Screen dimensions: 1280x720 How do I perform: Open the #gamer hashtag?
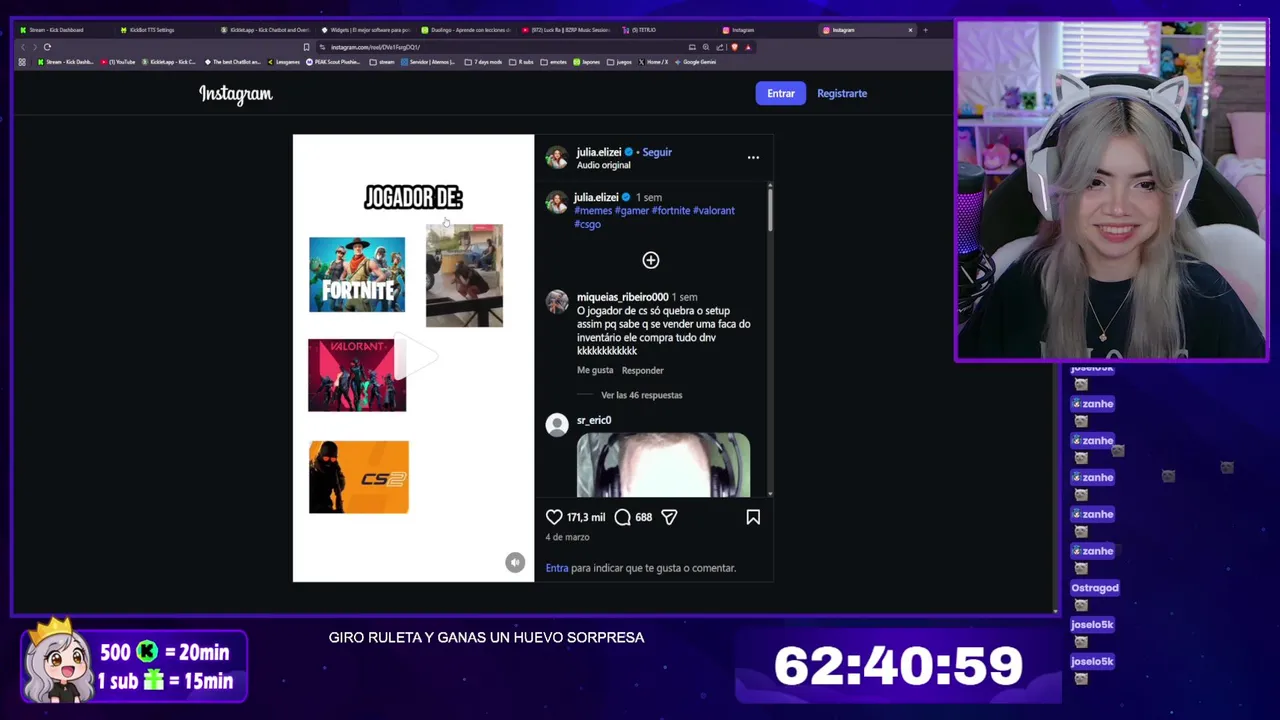[x=632, y=211]
